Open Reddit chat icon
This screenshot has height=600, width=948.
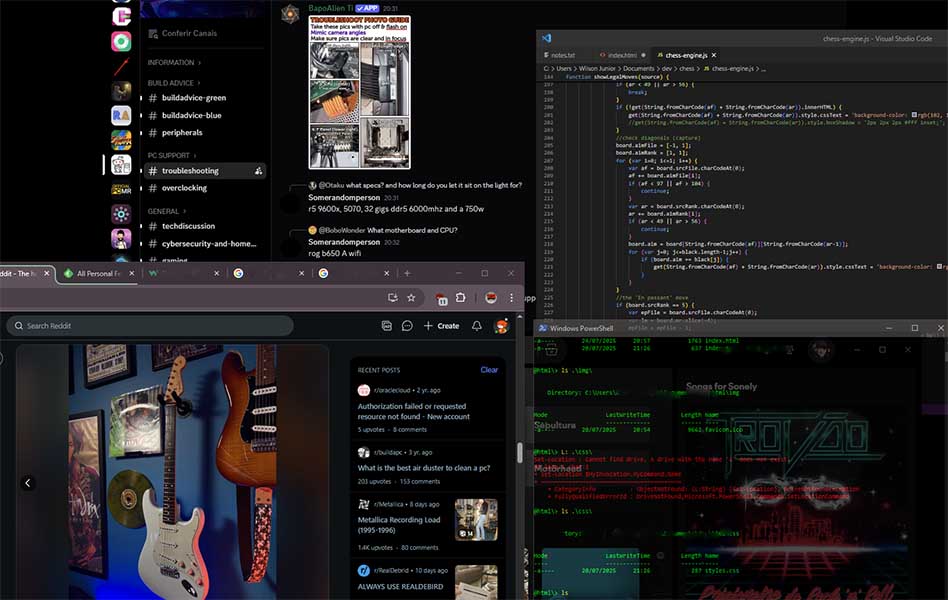pos(407,326)
